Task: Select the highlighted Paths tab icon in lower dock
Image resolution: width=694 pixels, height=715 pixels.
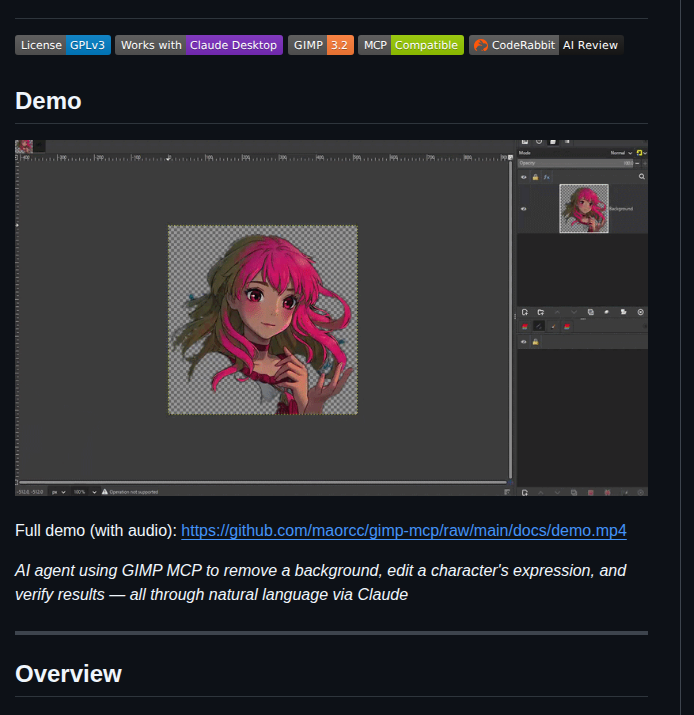Action: (539, 326)
